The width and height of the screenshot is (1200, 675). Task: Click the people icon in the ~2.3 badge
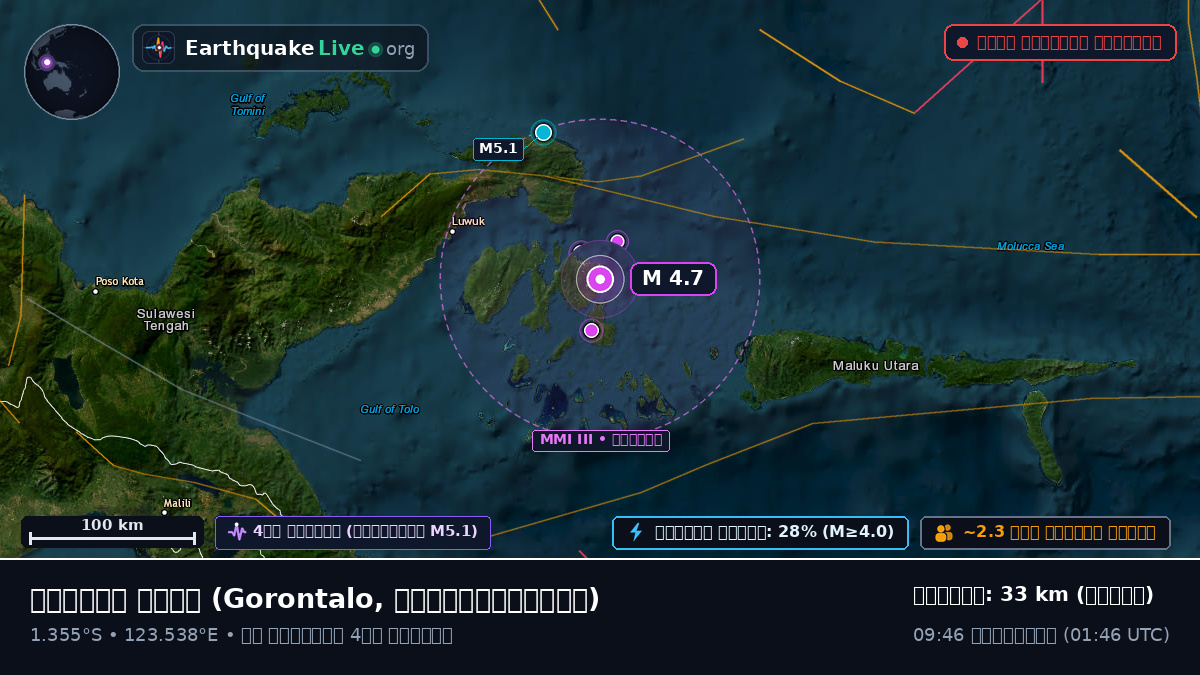pos(944,533)
